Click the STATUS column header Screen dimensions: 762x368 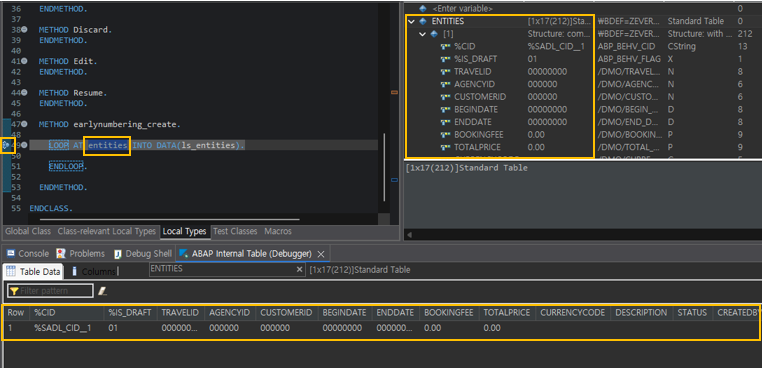click(x=692, y=313)
